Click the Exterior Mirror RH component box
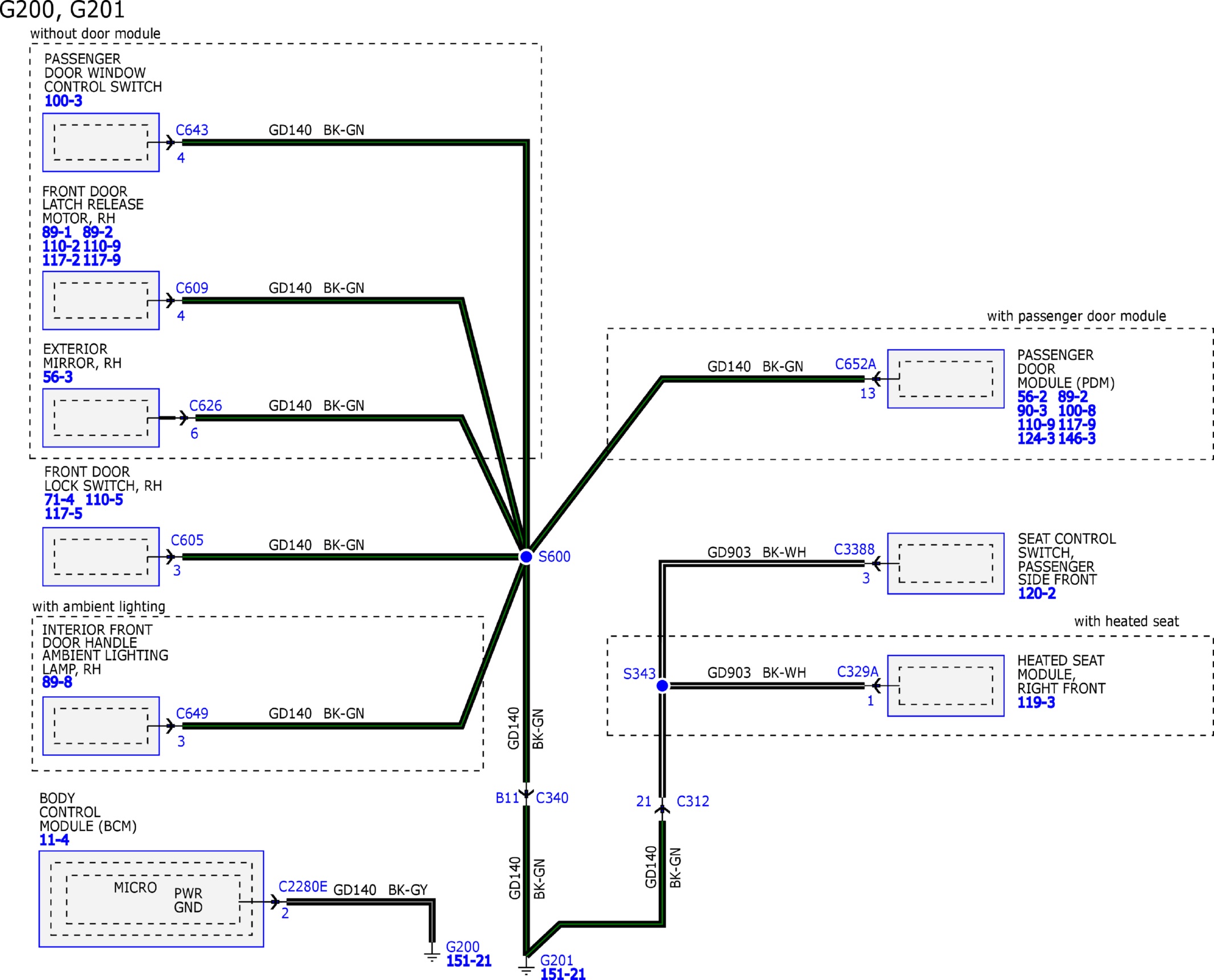1214x980 pixels. pyautogui.click(x=101, y=418)
